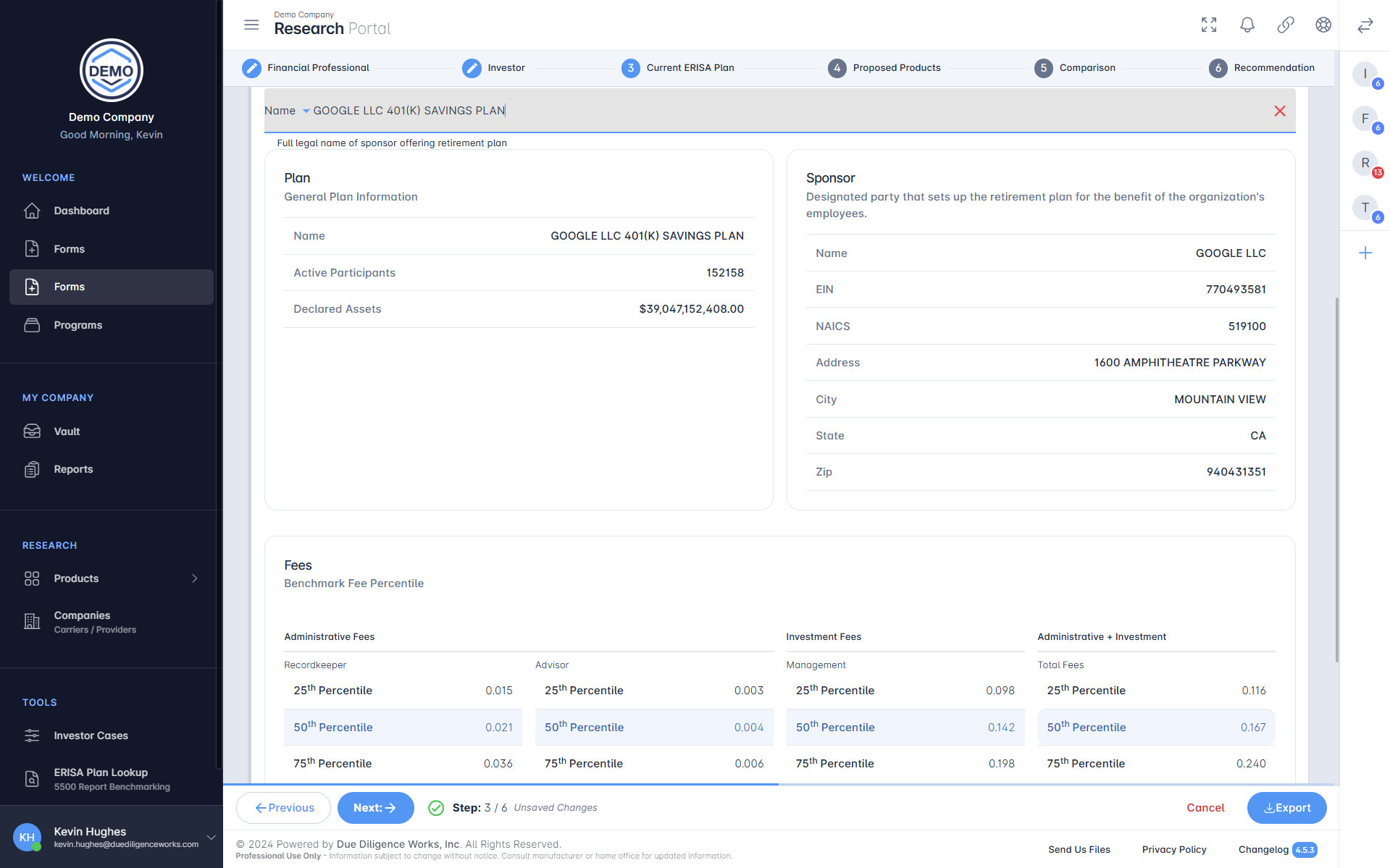
Task: Open notifications bell icon
Action: click(1247, 25)
